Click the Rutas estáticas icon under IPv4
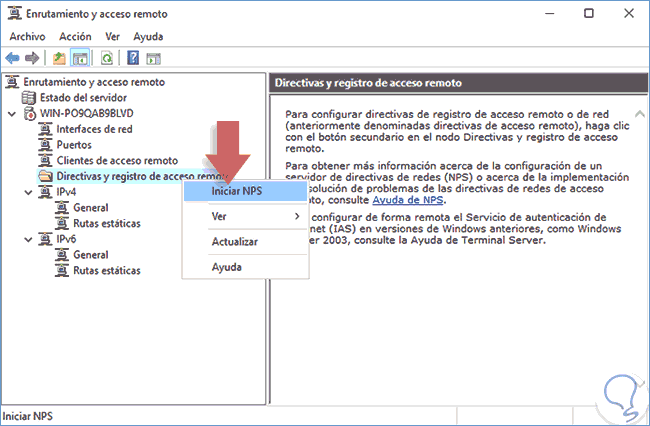This screenshot has height=426, width=650. pos(62,223)
